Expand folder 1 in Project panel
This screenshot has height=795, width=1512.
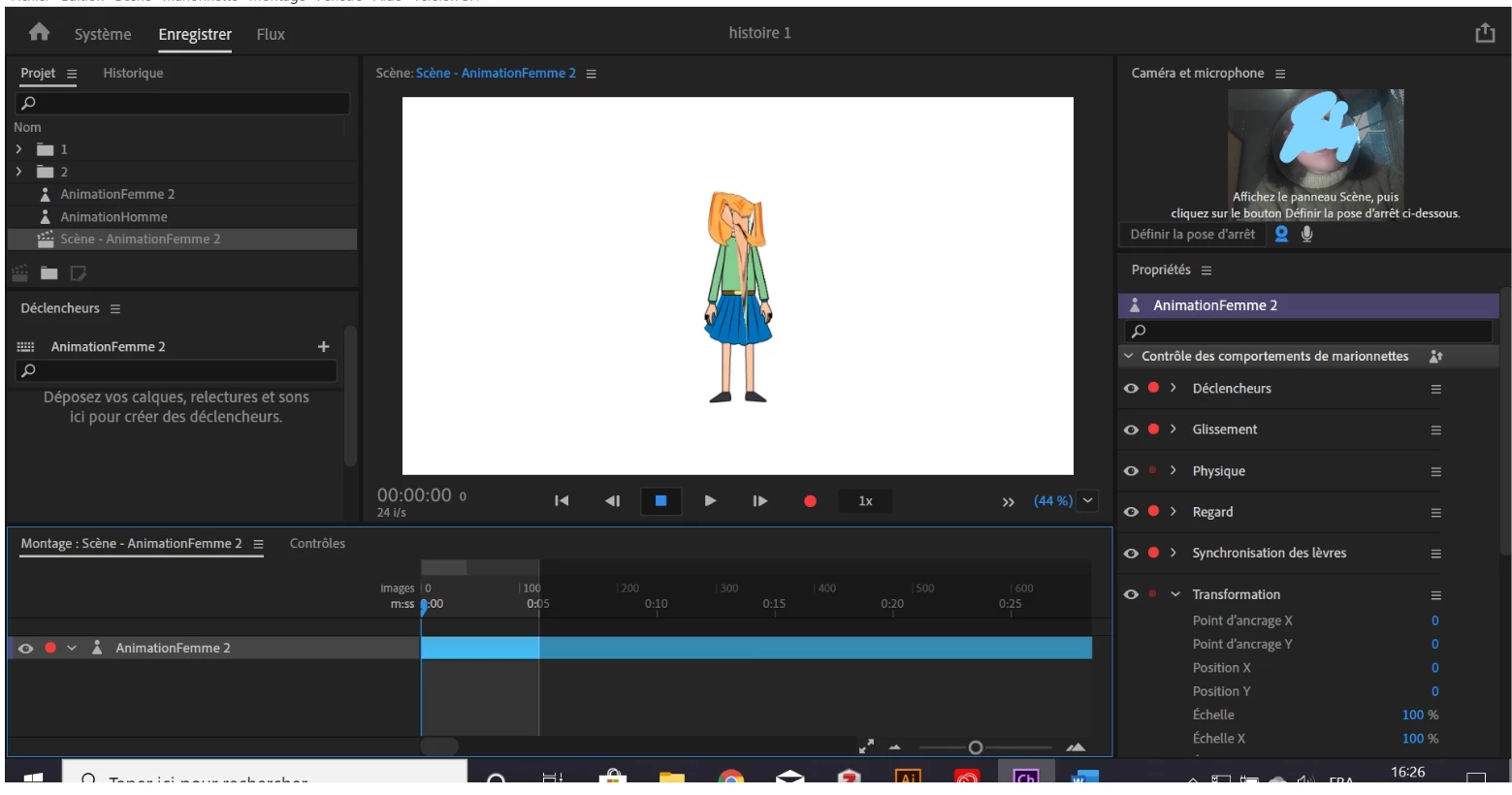click(18, 149)
